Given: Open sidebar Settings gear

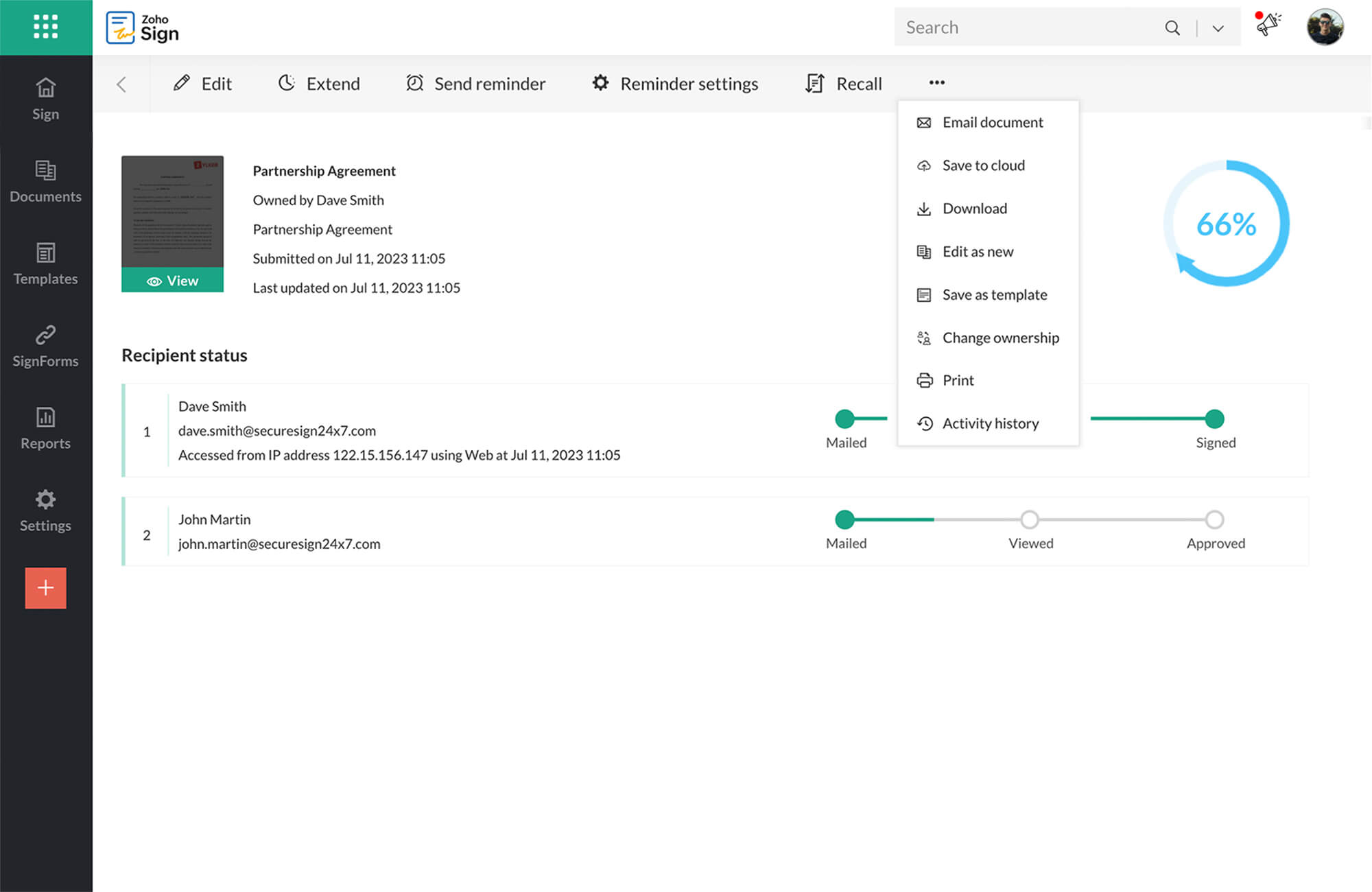Looking at the screenshot, I should [45, 510].
